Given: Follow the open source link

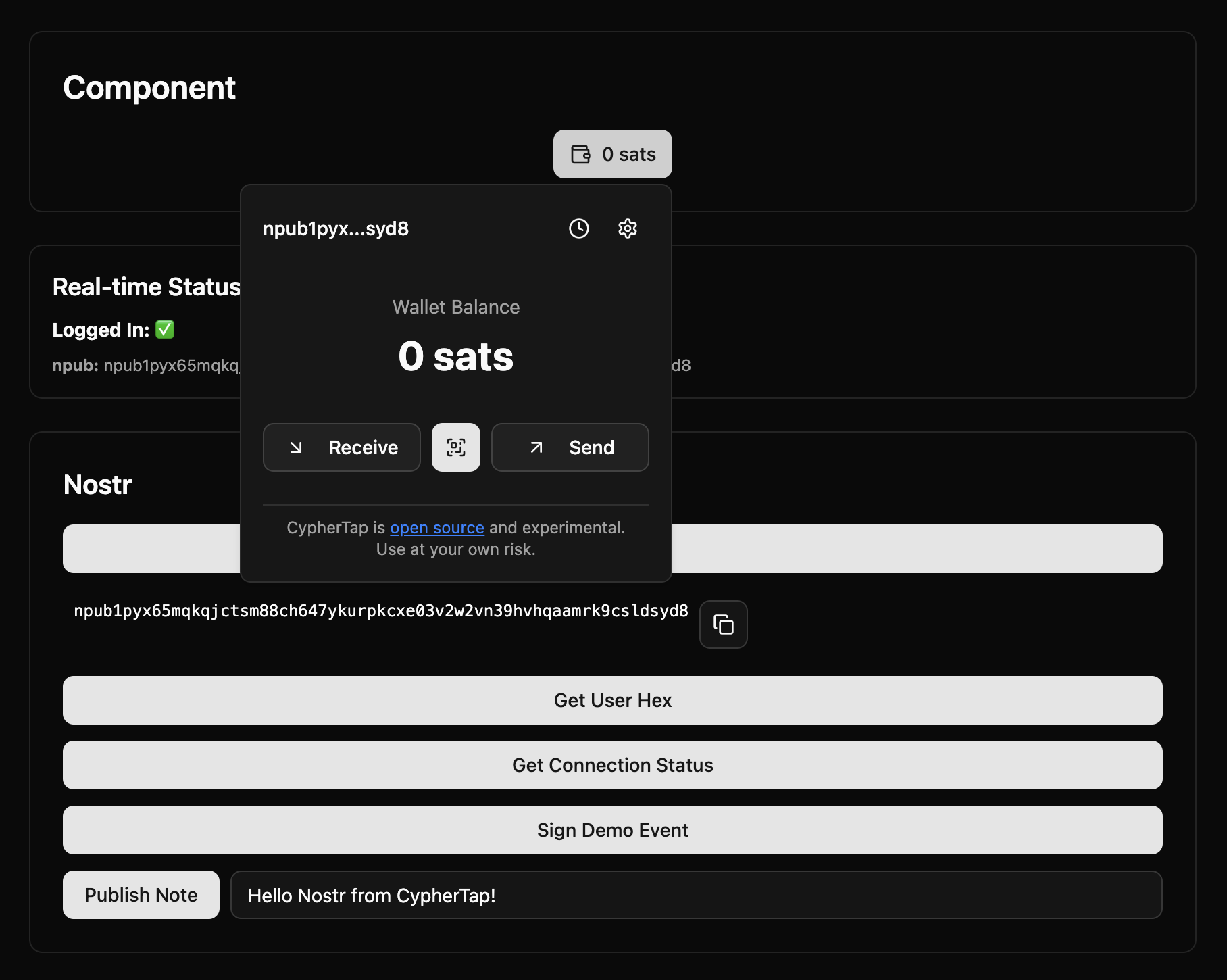Looking at the screenshot, I should 436,528.
